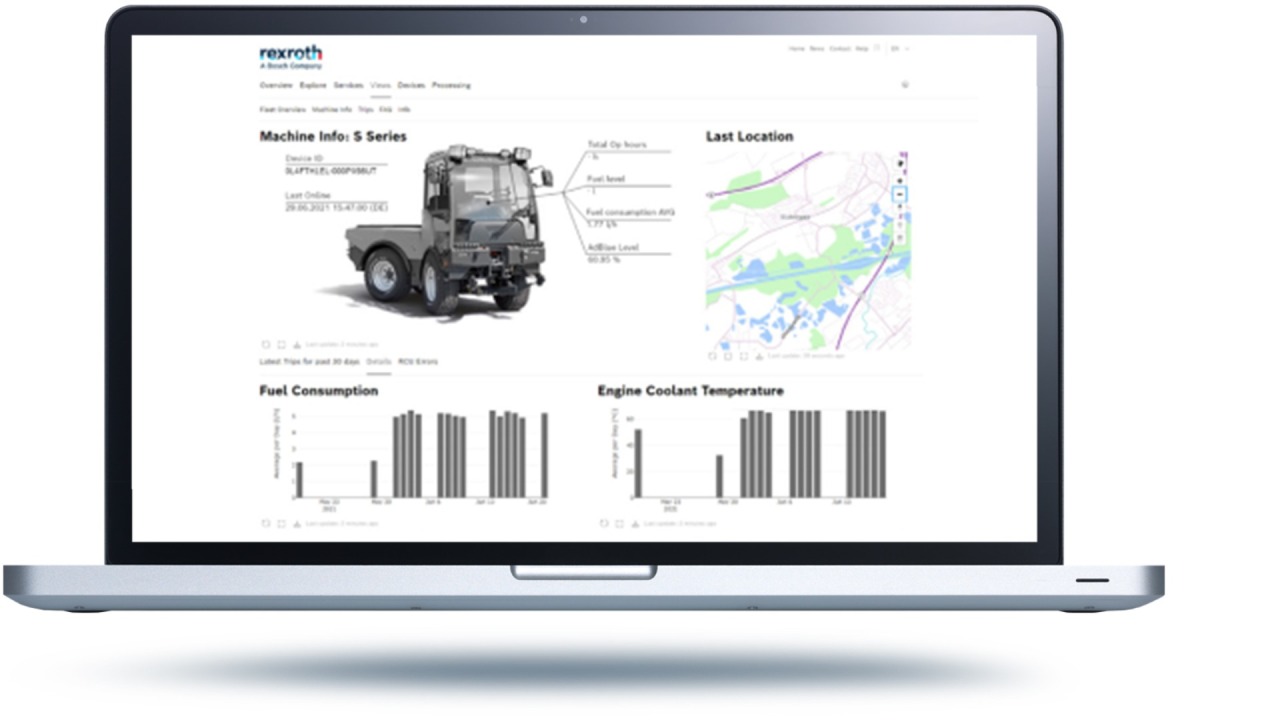Open fullscreen for Machine Info panel
This screenshot has height=720, width=1280.
click(x=281, y=344)
